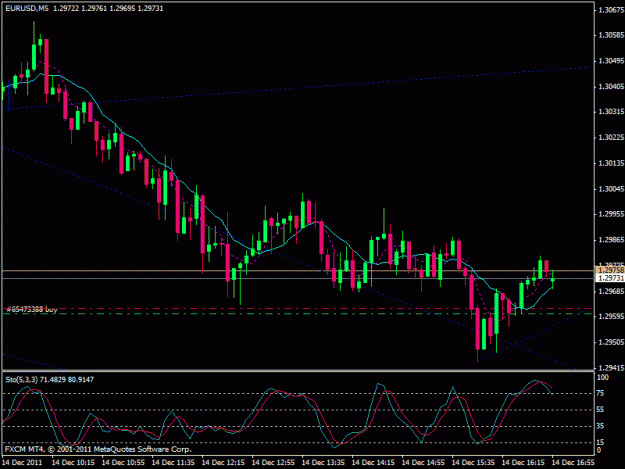Click the 1.29595 price axis label
Viewport: 625px width, 469px height.
click(611, 316)
